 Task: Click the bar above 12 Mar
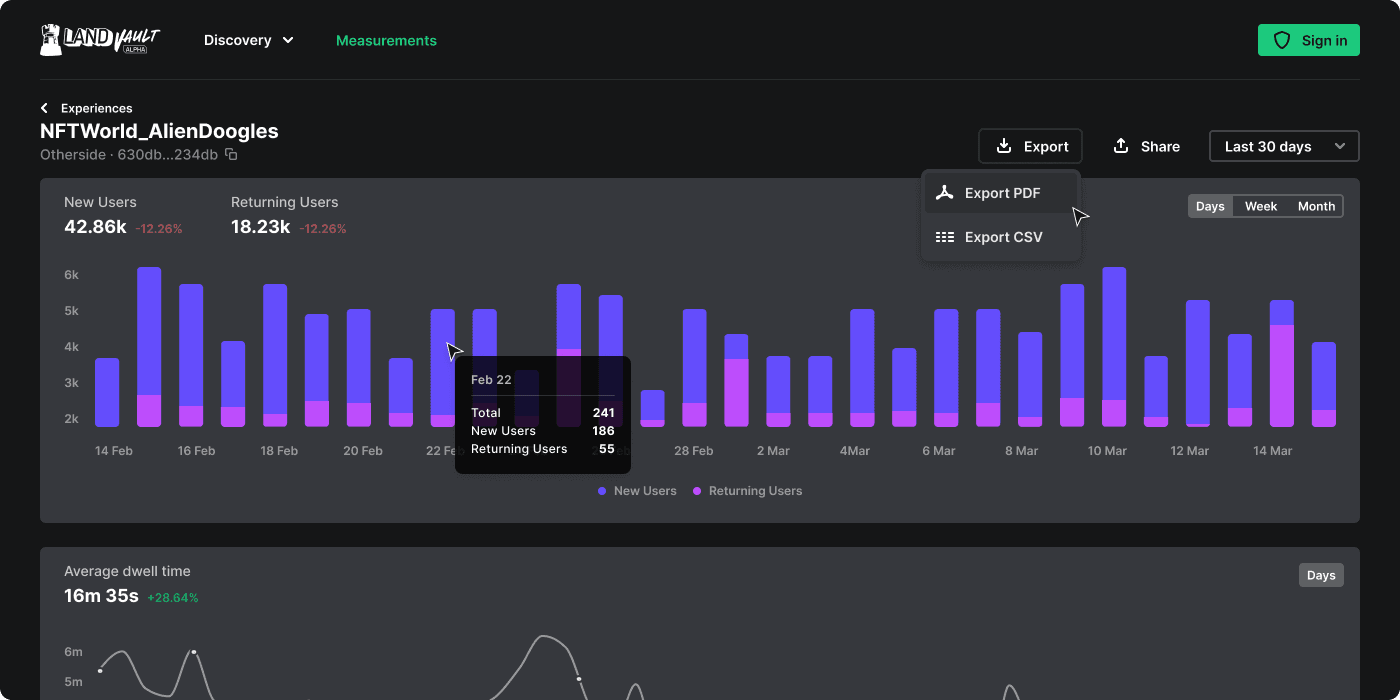click(x=1198, y=364)
